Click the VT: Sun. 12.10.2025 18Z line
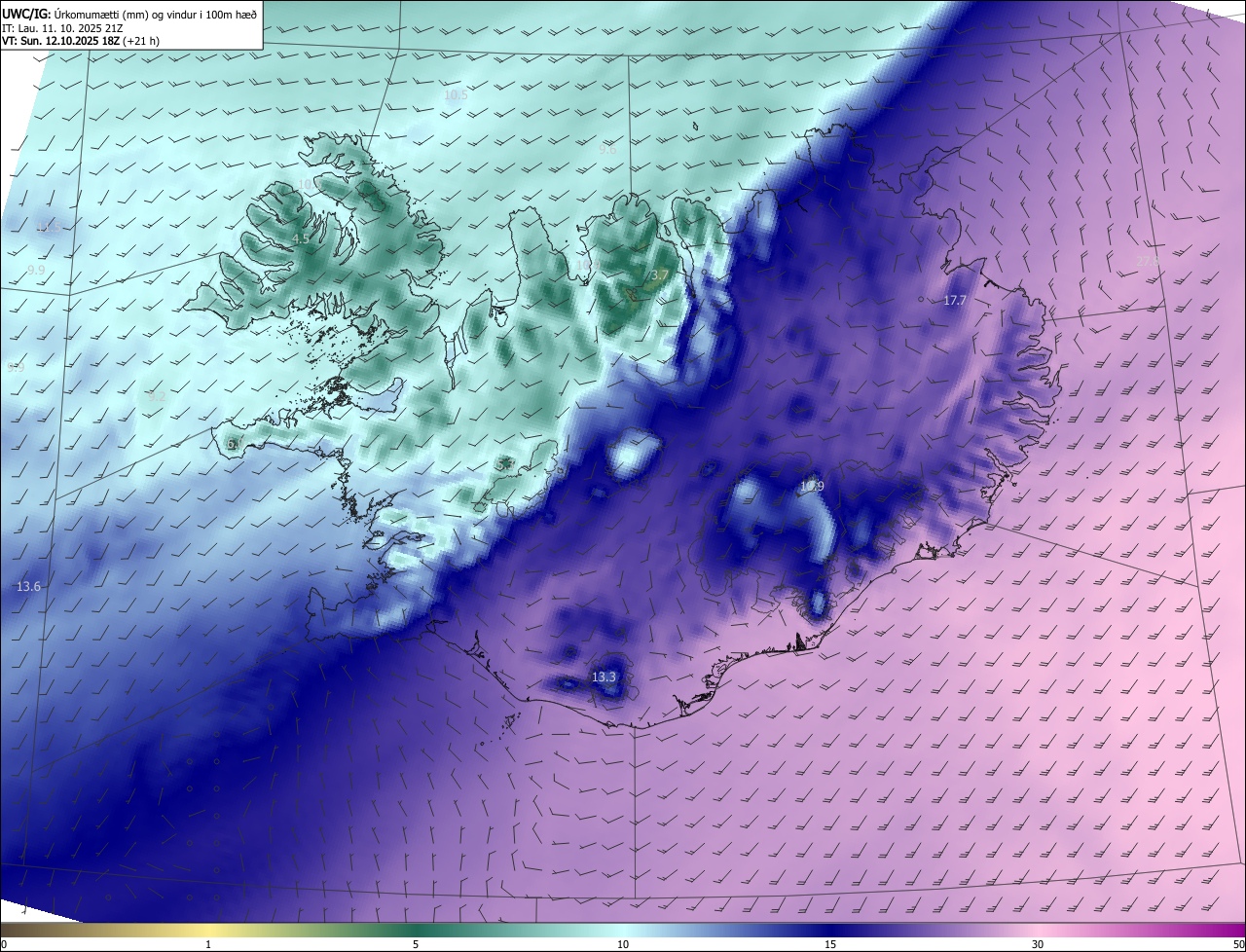The width and height of the screenshot is (1246, 952). [81, 41]
